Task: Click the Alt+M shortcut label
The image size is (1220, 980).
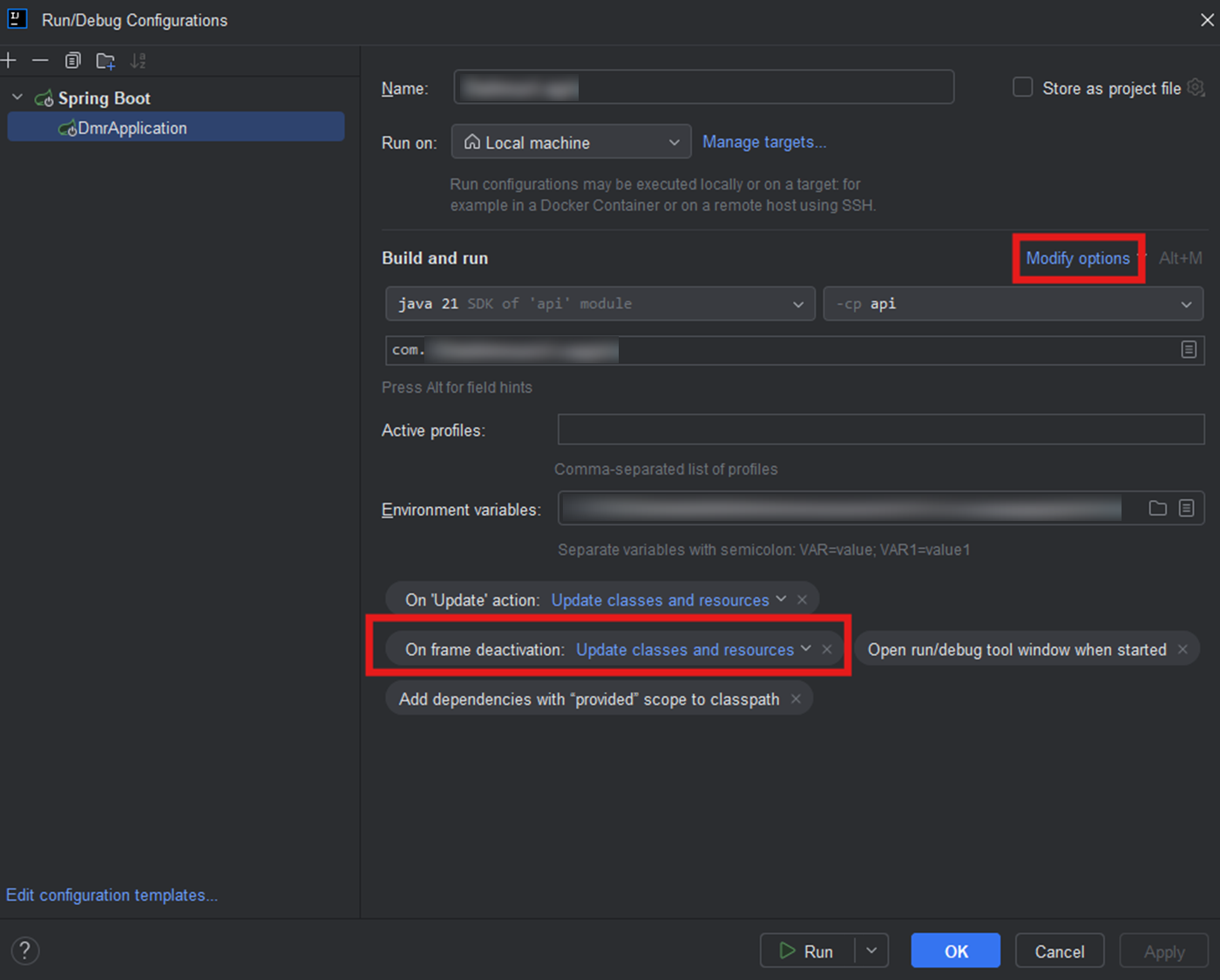Action: pos(1180,258)
